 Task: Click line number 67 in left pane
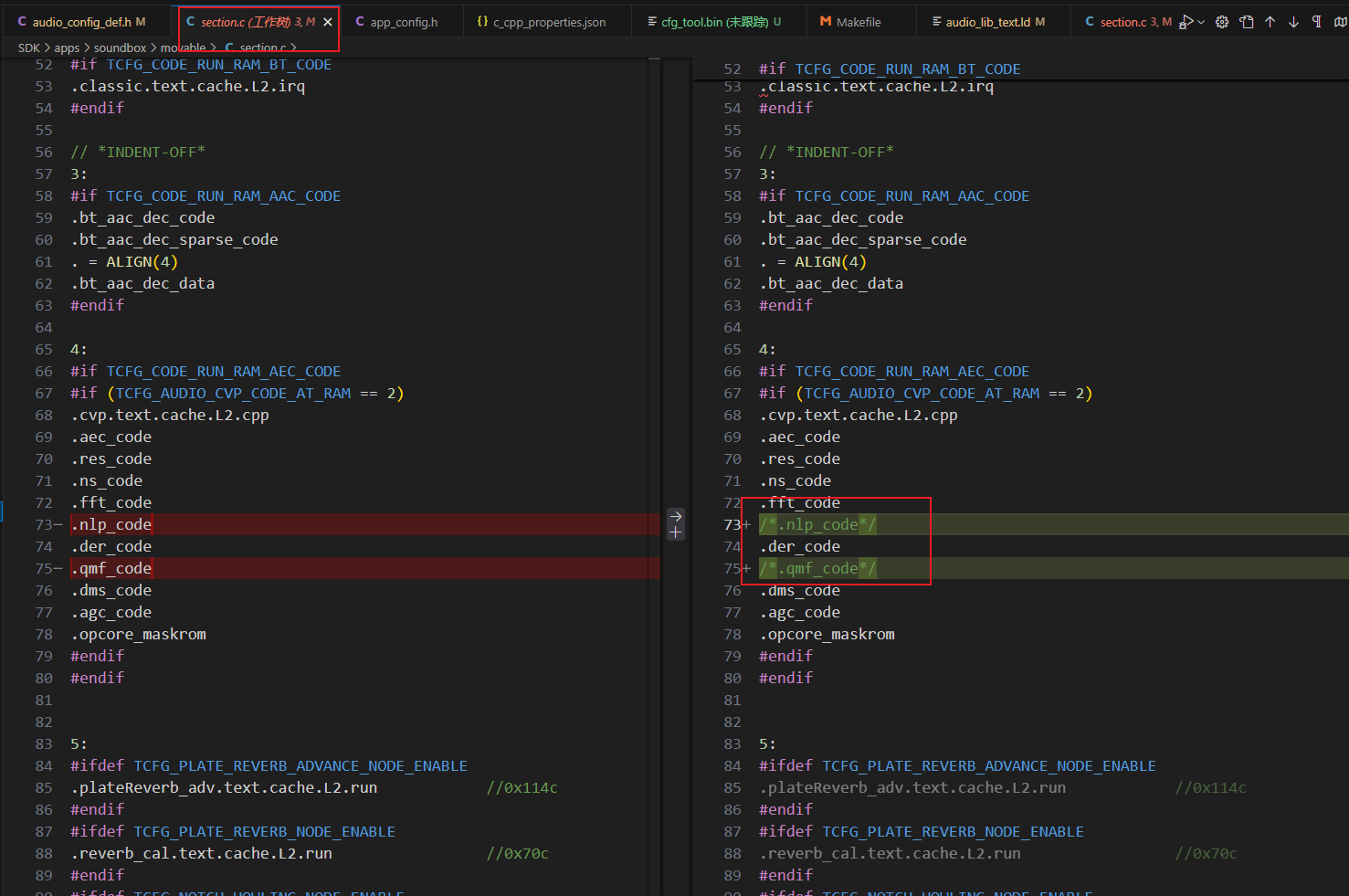(44, 393)
